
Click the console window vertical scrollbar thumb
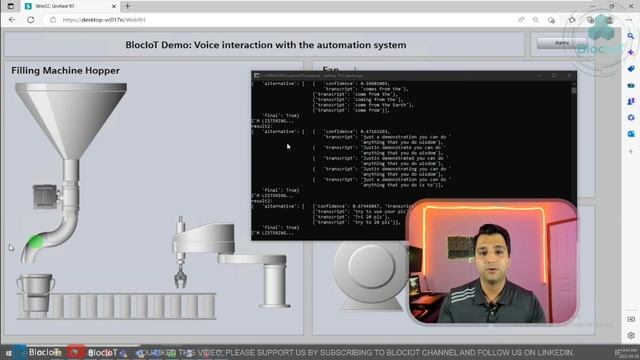tap(574, 90)
